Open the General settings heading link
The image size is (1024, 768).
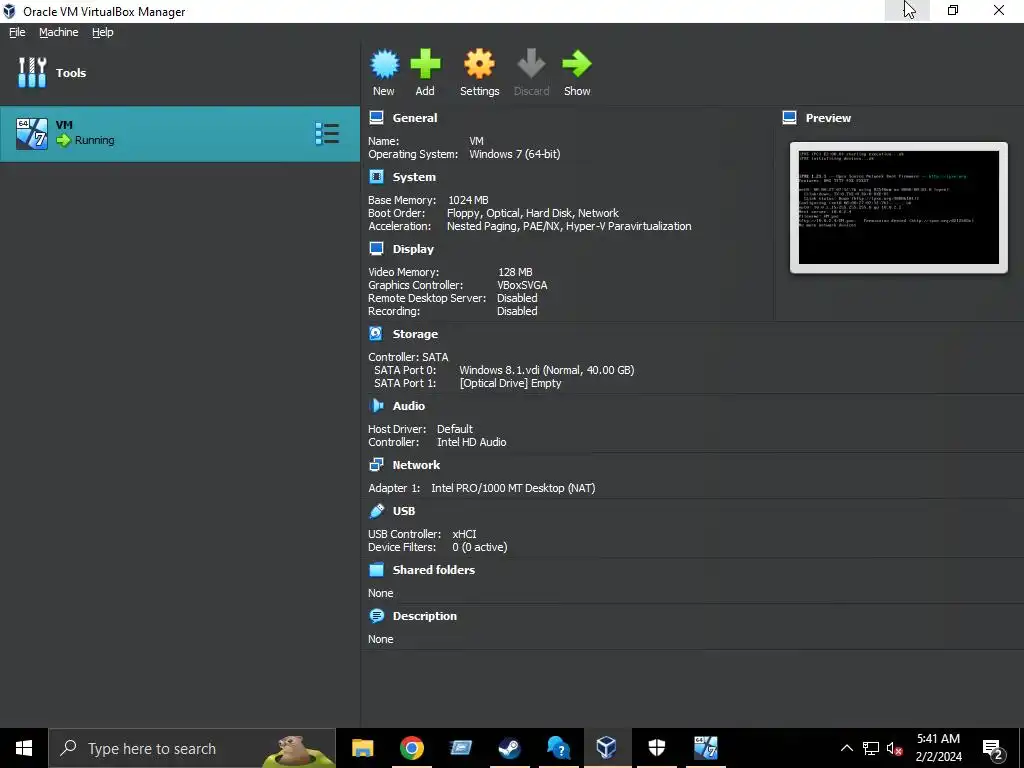tap(415, 118)
